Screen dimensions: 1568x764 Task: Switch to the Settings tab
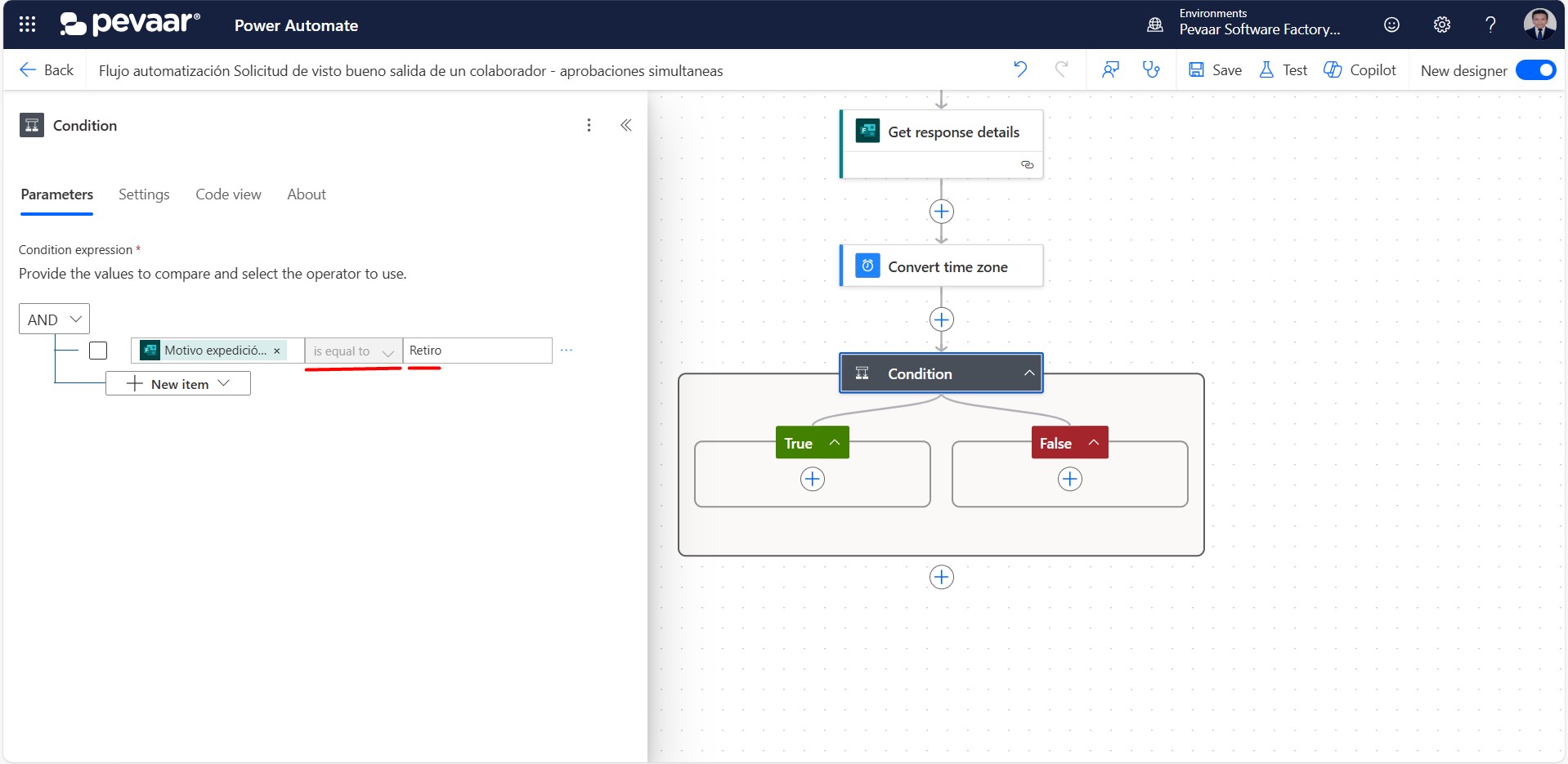pyautogui.click(x=144, y=194)
